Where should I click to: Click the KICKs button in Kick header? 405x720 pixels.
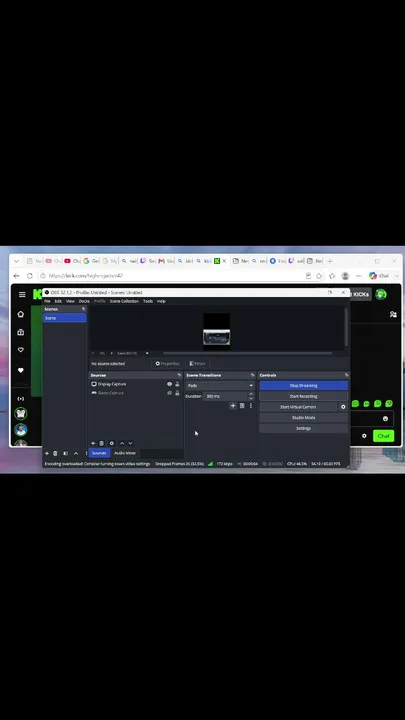(360, 294)
